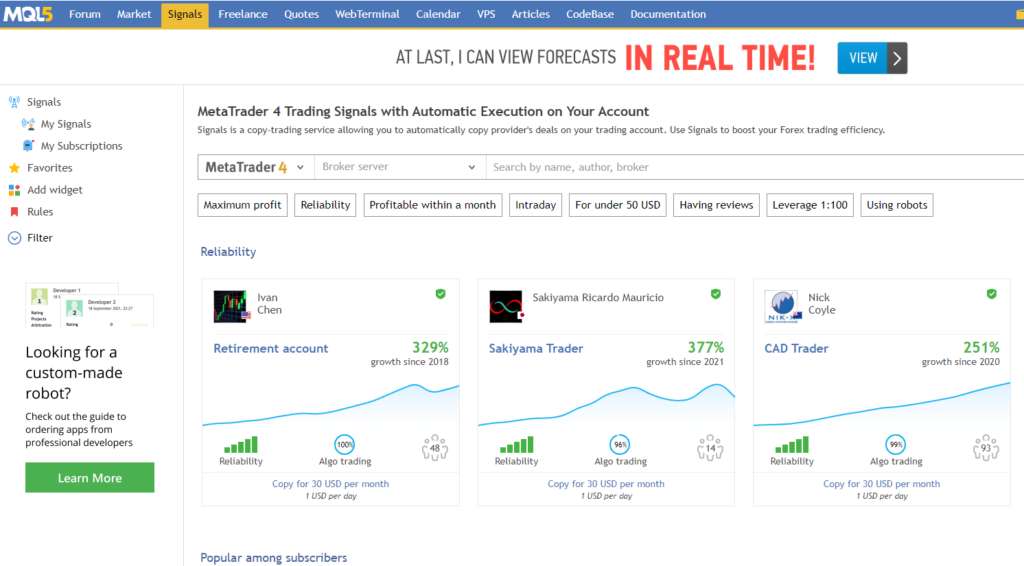The image size is (1024, 566).
Task: Click the subscribers icon on CAD Trader card
Action: [x=984, y=447]
